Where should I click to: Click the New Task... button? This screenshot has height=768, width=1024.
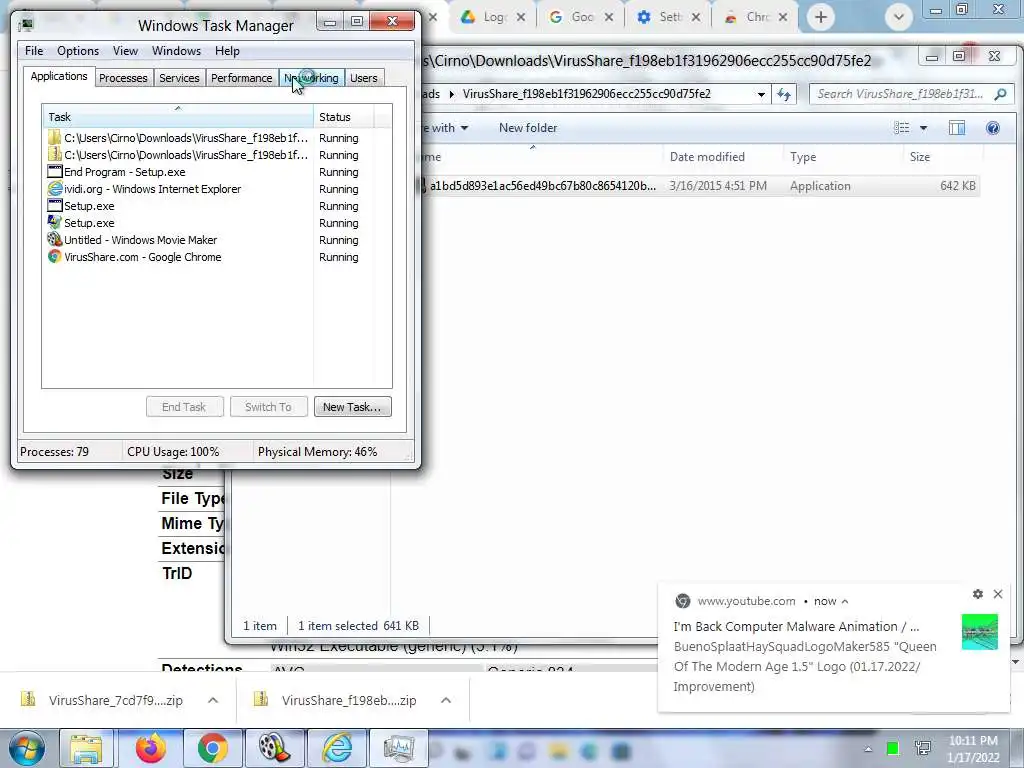[x=353, y=407]
